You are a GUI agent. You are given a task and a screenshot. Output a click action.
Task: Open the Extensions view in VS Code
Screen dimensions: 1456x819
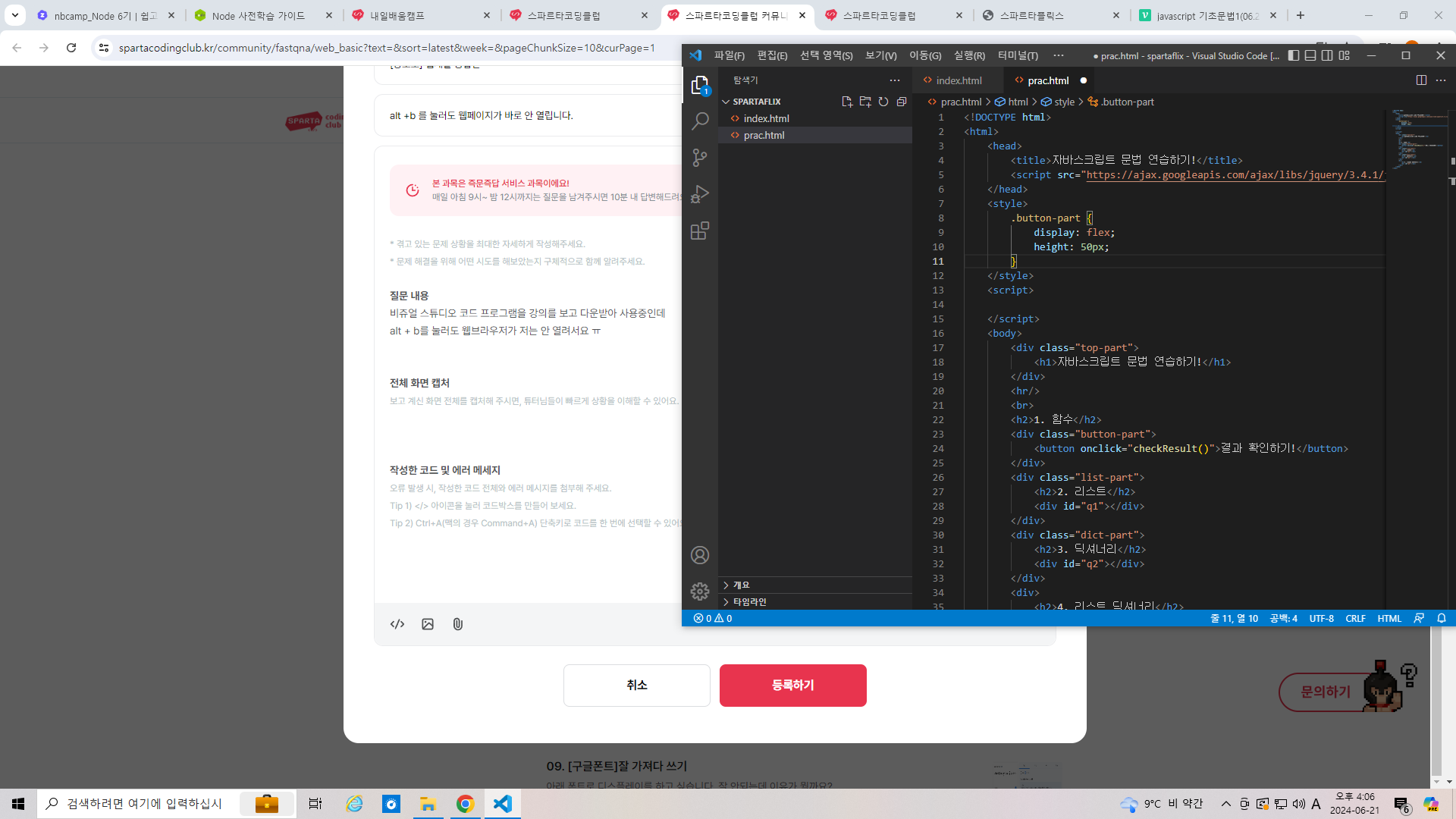click(x=700, y=231)
